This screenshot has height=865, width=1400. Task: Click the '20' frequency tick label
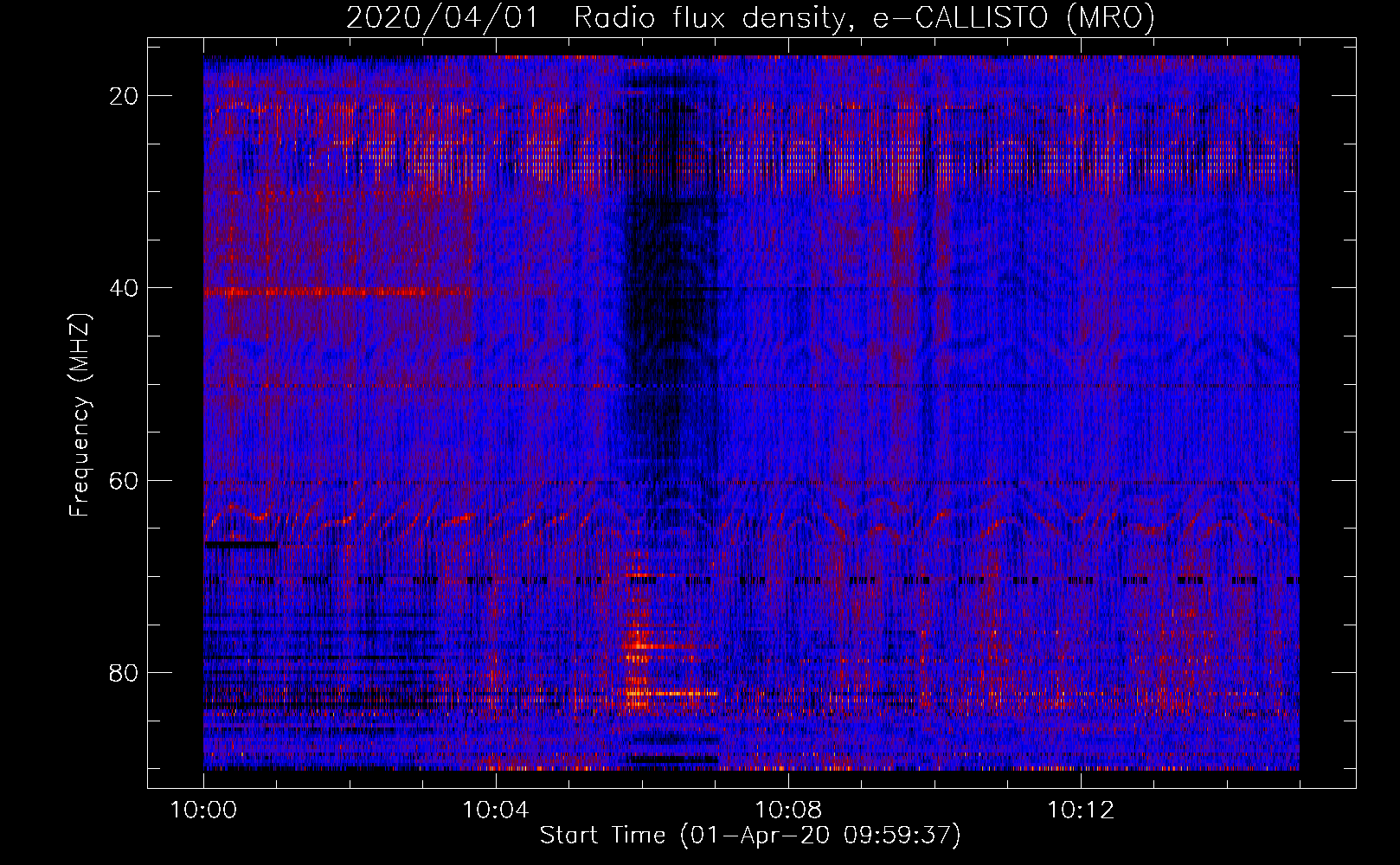coord(124,96)
